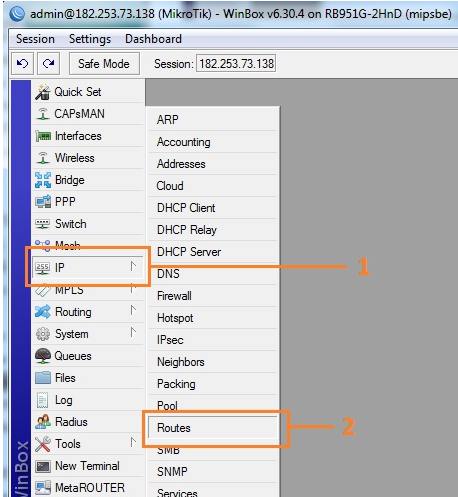
Task: Click the redo arrow icon
Action: tap(49, 63)
